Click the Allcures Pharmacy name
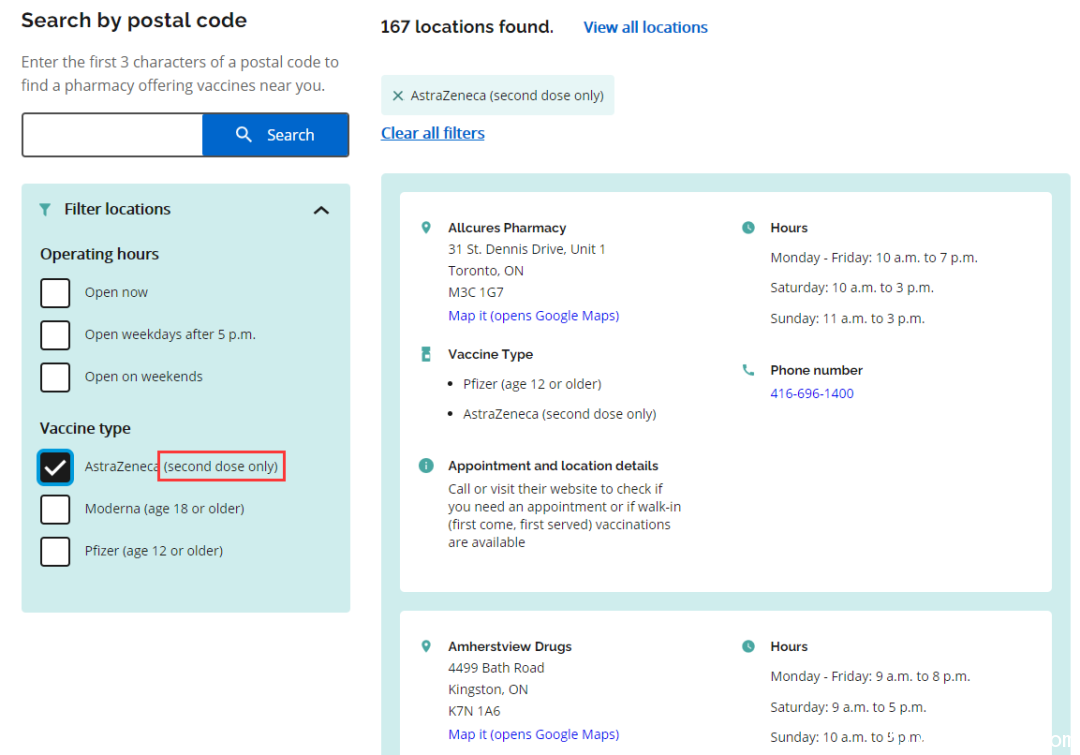Viewport: 1080px width, 755px height. pyautogui.click(x=507, y=228)
